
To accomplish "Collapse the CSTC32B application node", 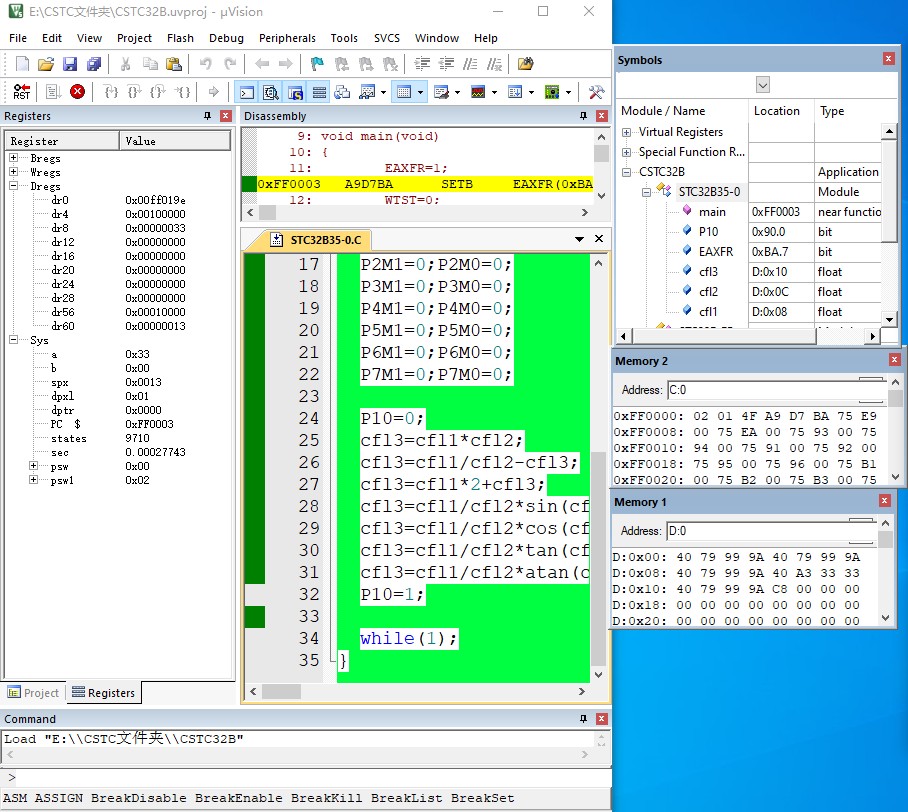I will 626,172.
